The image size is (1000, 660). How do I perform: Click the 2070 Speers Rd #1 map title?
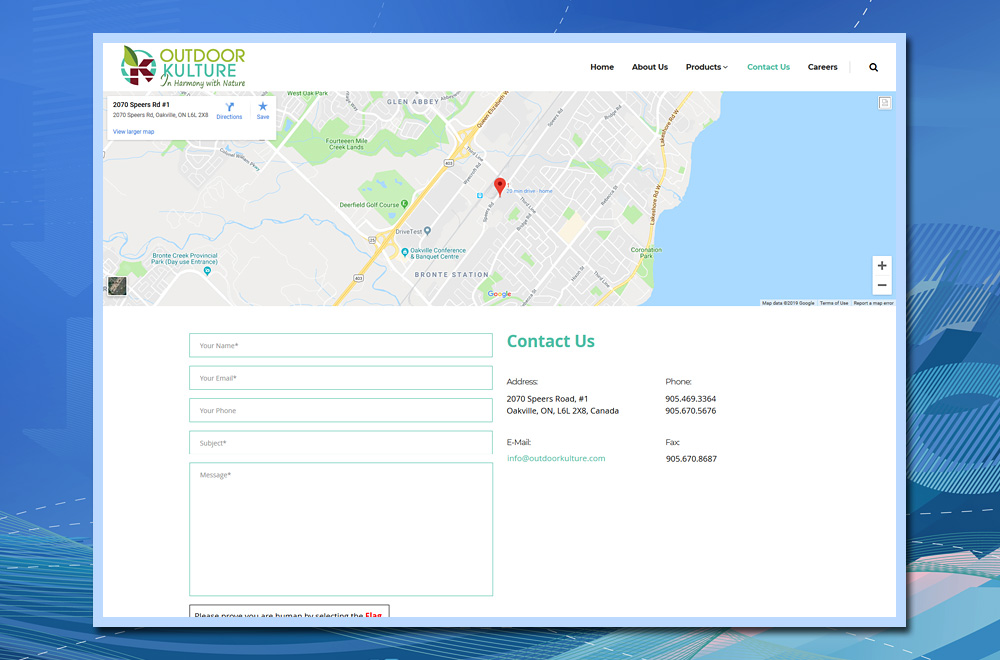pyautogui.click(x=141, y=105)
